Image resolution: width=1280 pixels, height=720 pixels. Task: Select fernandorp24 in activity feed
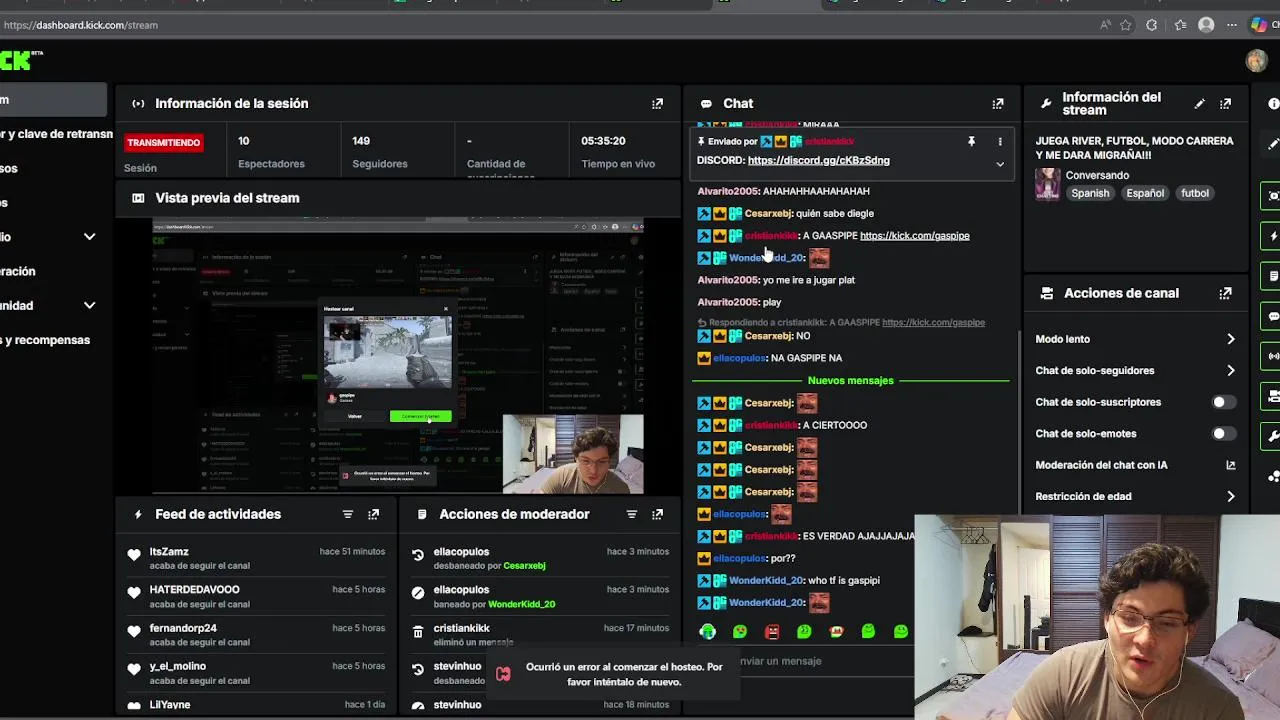(183, 629)
